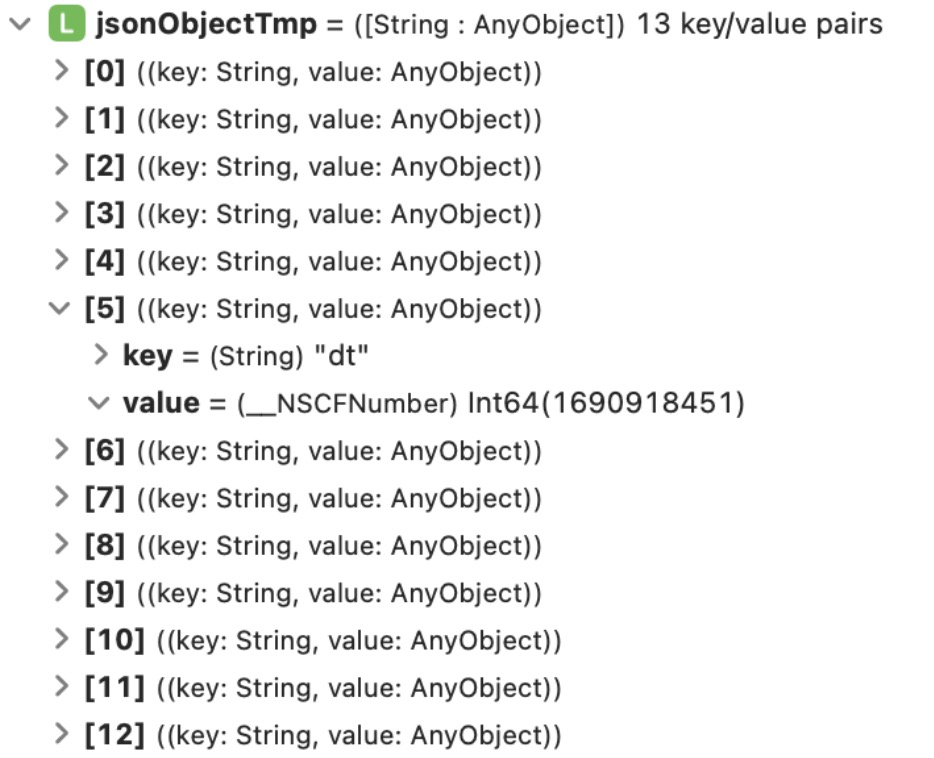This screenshot has width=934, height=758.
Task: Expand dictionary entry [6]
Action: click(x=62, y=451)
